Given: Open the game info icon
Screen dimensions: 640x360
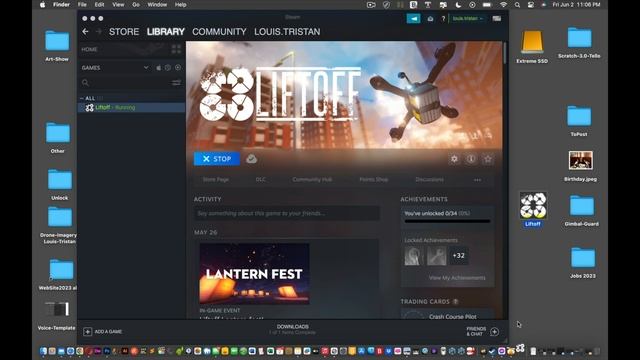Looking at the screenshot, I should point(471,159).
